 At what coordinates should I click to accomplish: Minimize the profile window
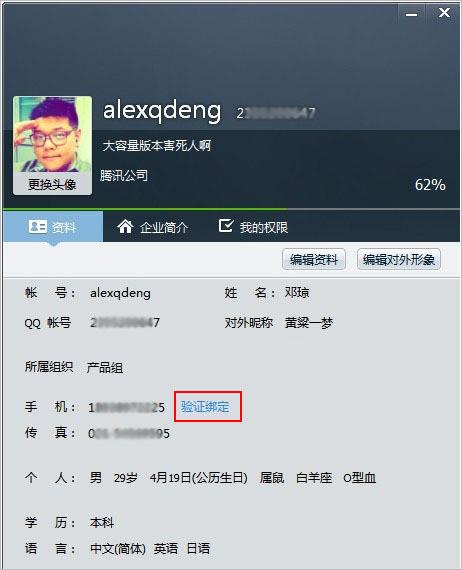coord(411,15)
